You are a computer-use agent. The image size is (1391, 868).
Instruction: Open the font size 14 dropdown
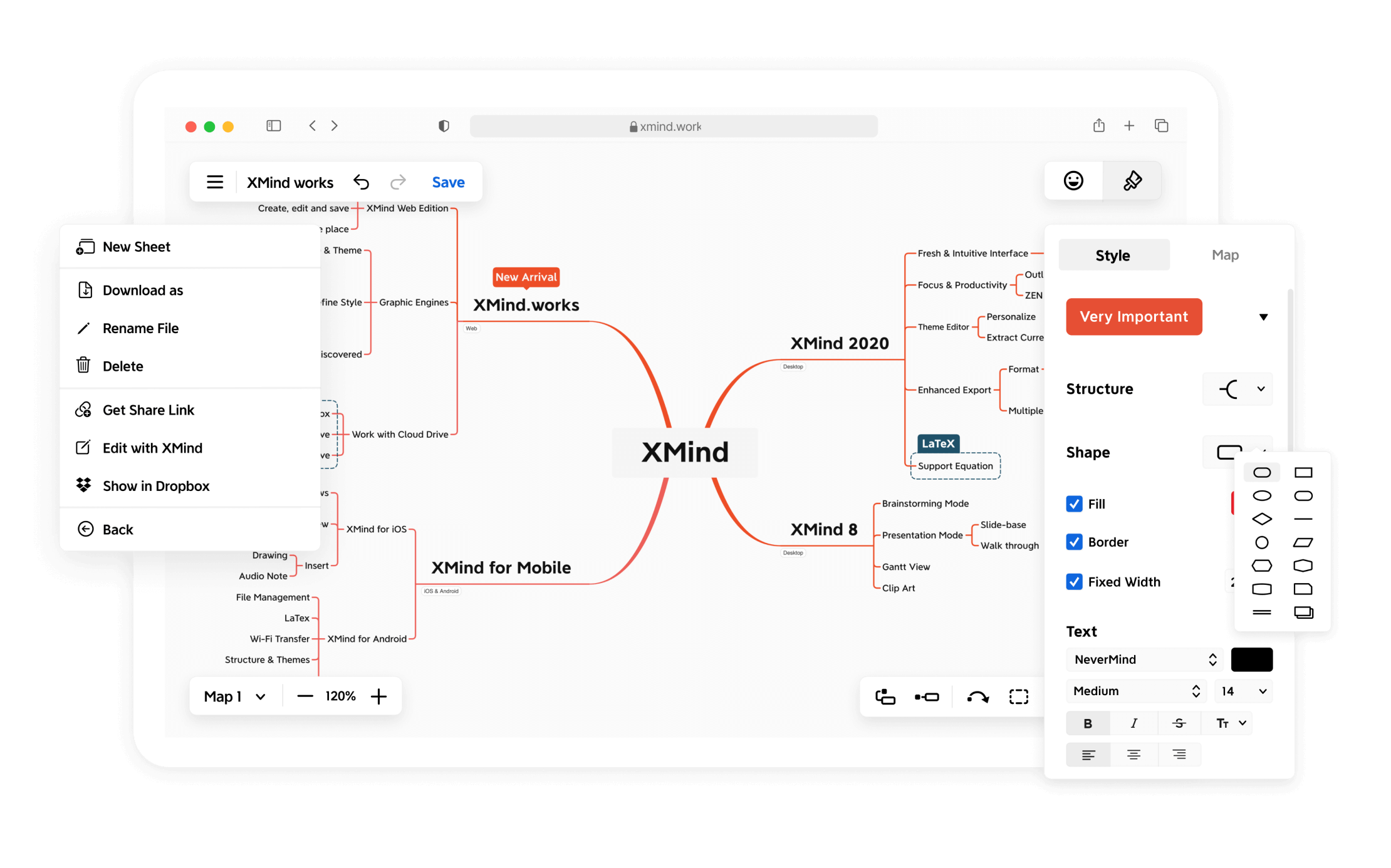point(1244,691)
